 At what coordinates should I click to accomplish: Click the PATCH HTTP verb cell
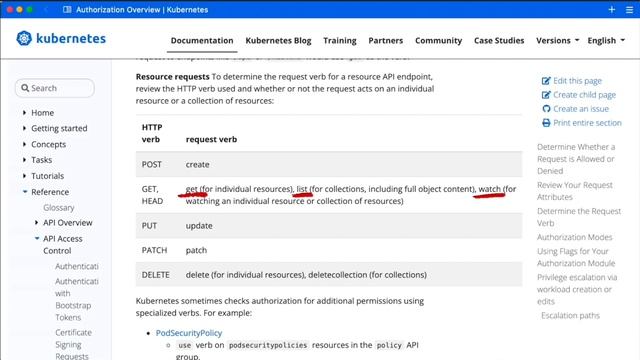pyautogui.click(x=154, y=250)
